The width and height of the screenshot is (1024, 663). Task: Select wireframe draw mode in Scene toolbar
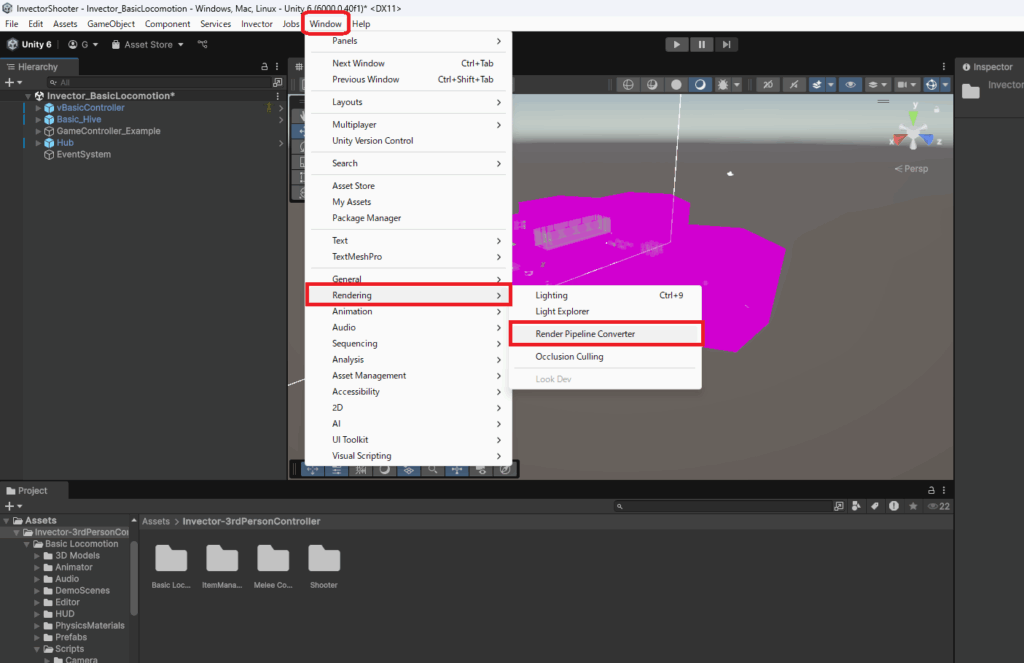628,84
